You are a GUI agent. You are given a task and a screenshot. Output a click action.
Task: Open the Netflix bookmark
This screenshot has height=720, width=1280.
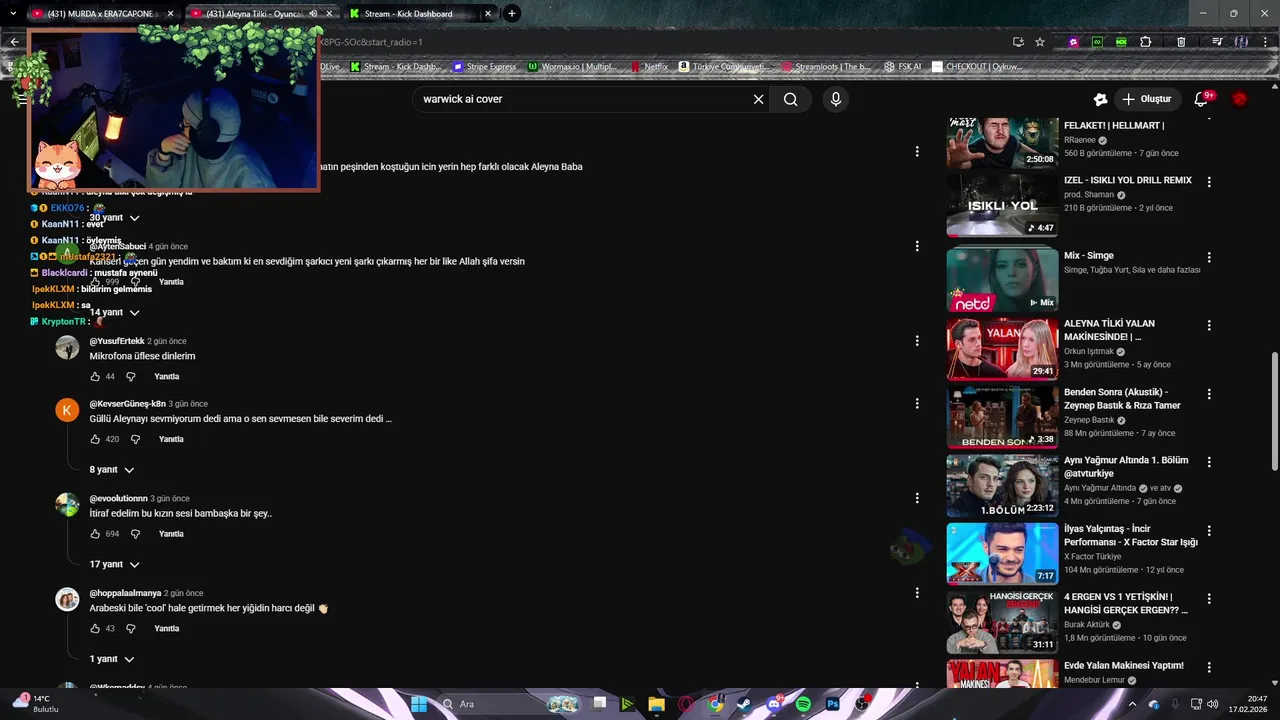(x=649, y=67)
